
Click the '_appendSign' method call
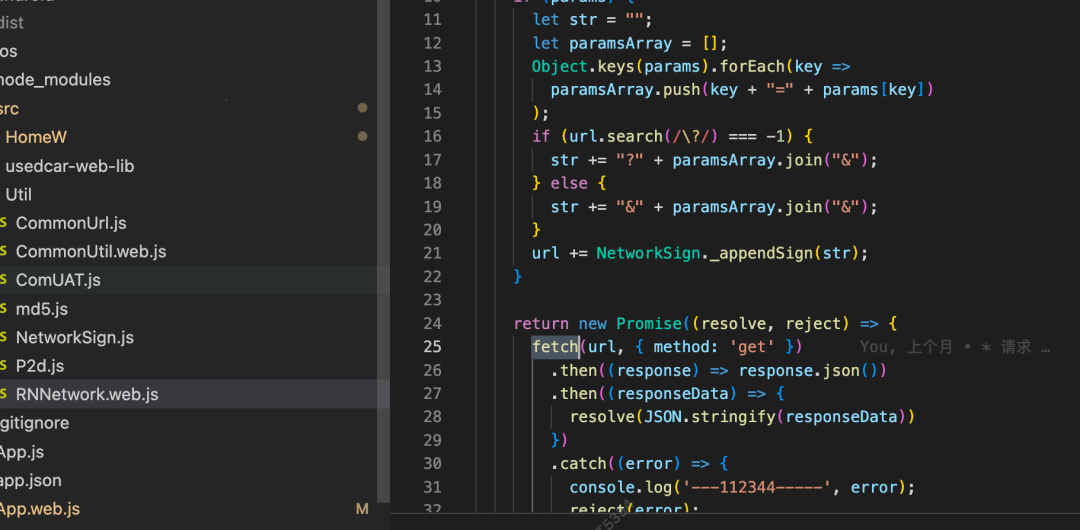coord(761,253)
